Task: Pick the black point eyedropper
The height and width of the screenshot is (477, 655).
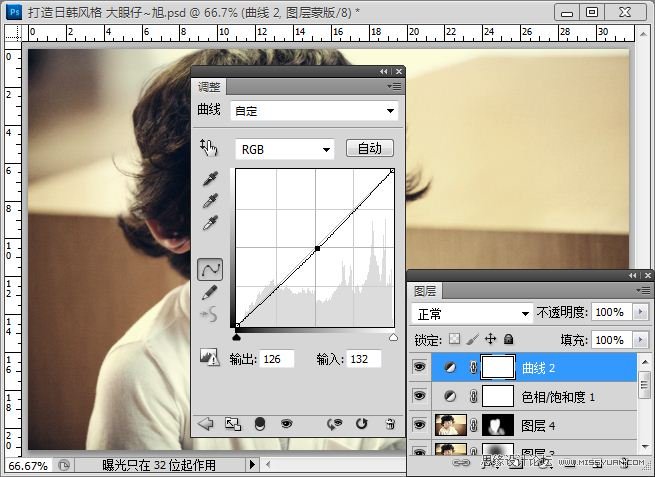Action: (x=210, y=178)
